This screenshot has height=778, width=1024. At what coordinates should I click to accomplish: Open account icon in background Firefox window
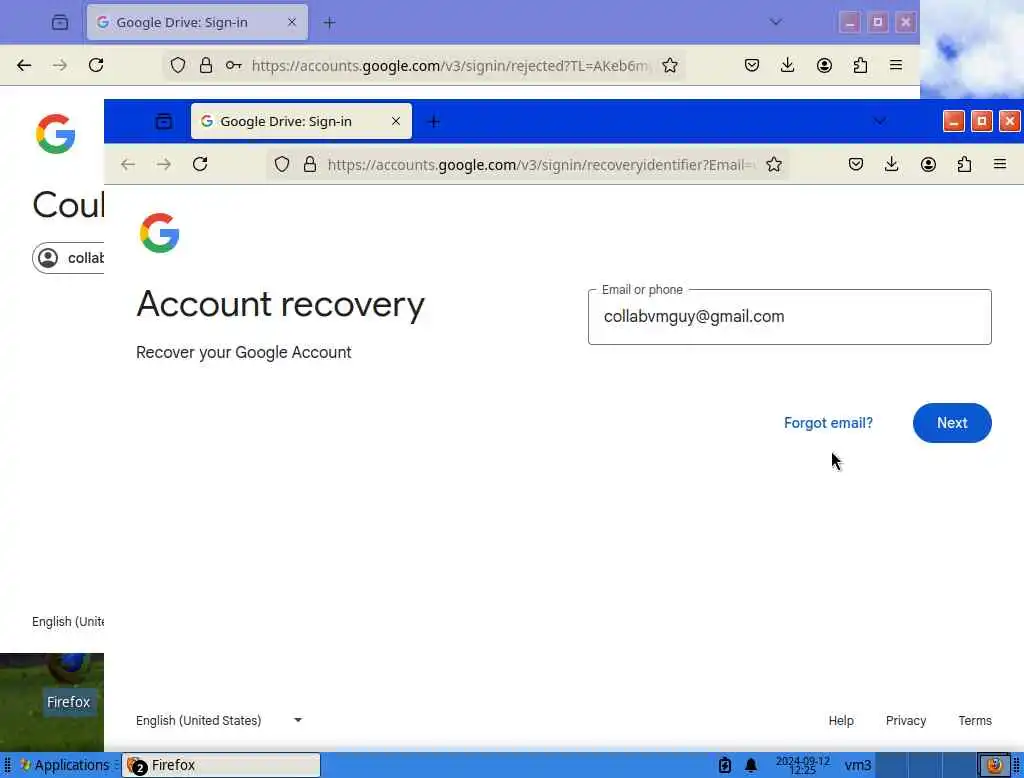[x=824, y=65]
